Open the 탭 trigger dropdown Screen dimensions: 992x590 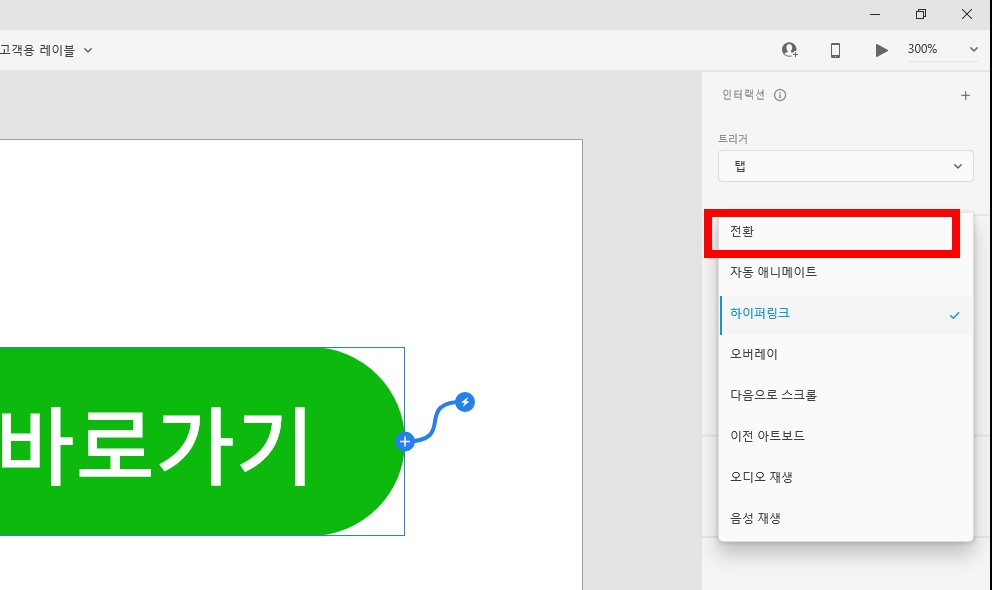click(x=845, y=166)
